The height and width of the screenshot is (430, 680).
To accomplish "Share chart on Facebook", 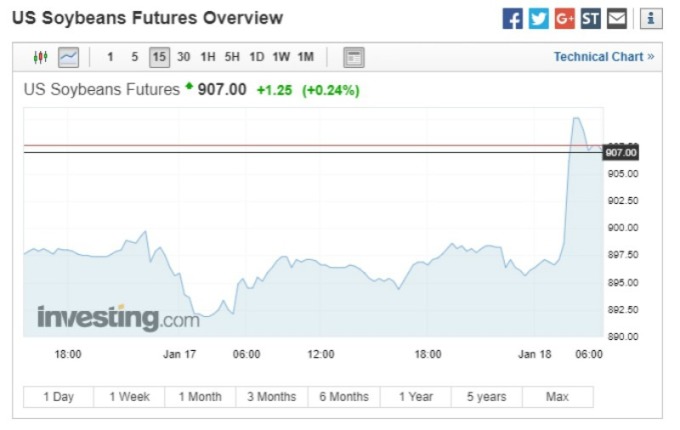I will click(512, 19).
